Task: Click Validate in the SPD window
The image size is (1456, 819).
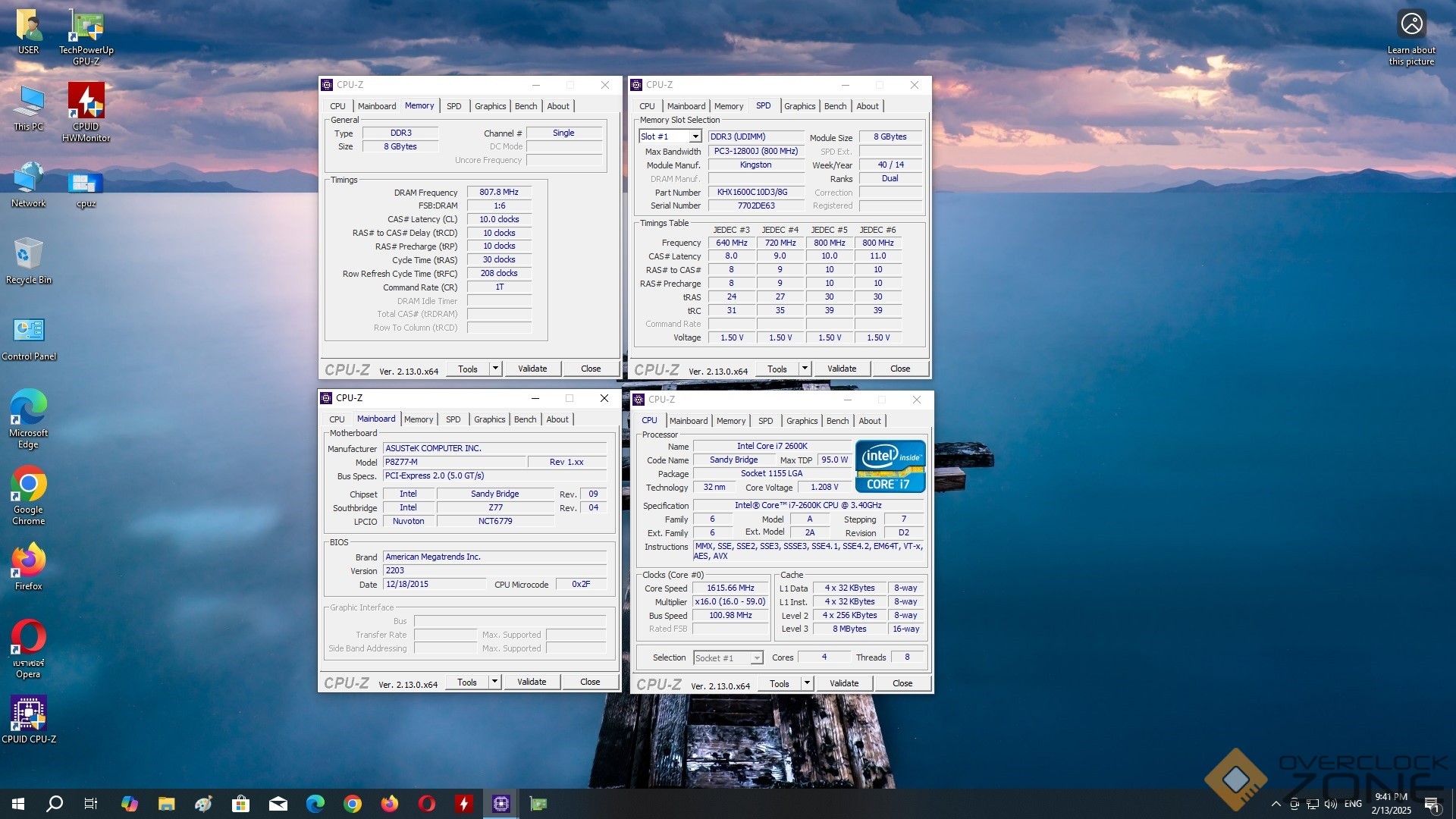Action: [842, 369]
